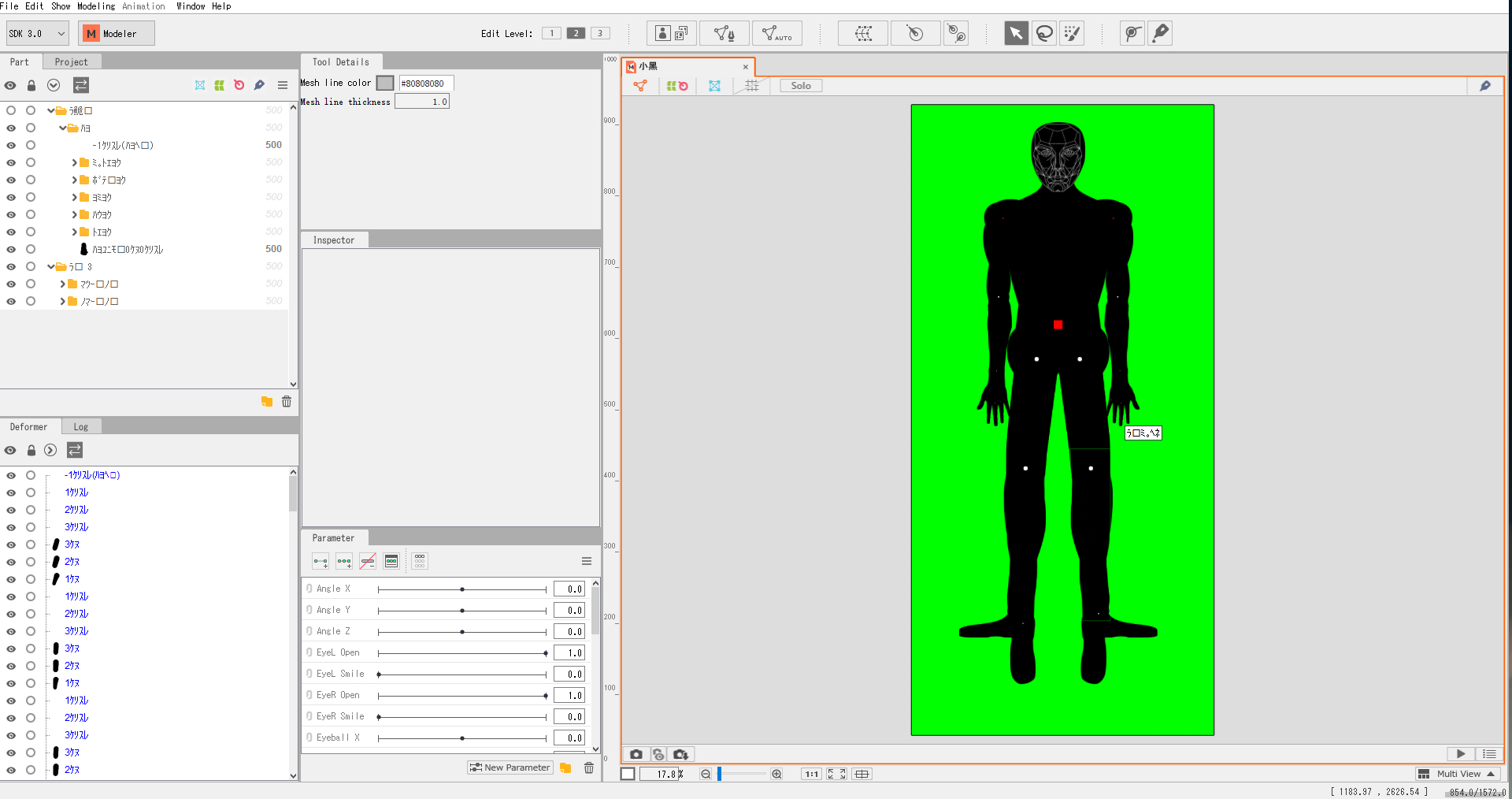
Task: Click the Solo button
Action: tap(801, 86)
